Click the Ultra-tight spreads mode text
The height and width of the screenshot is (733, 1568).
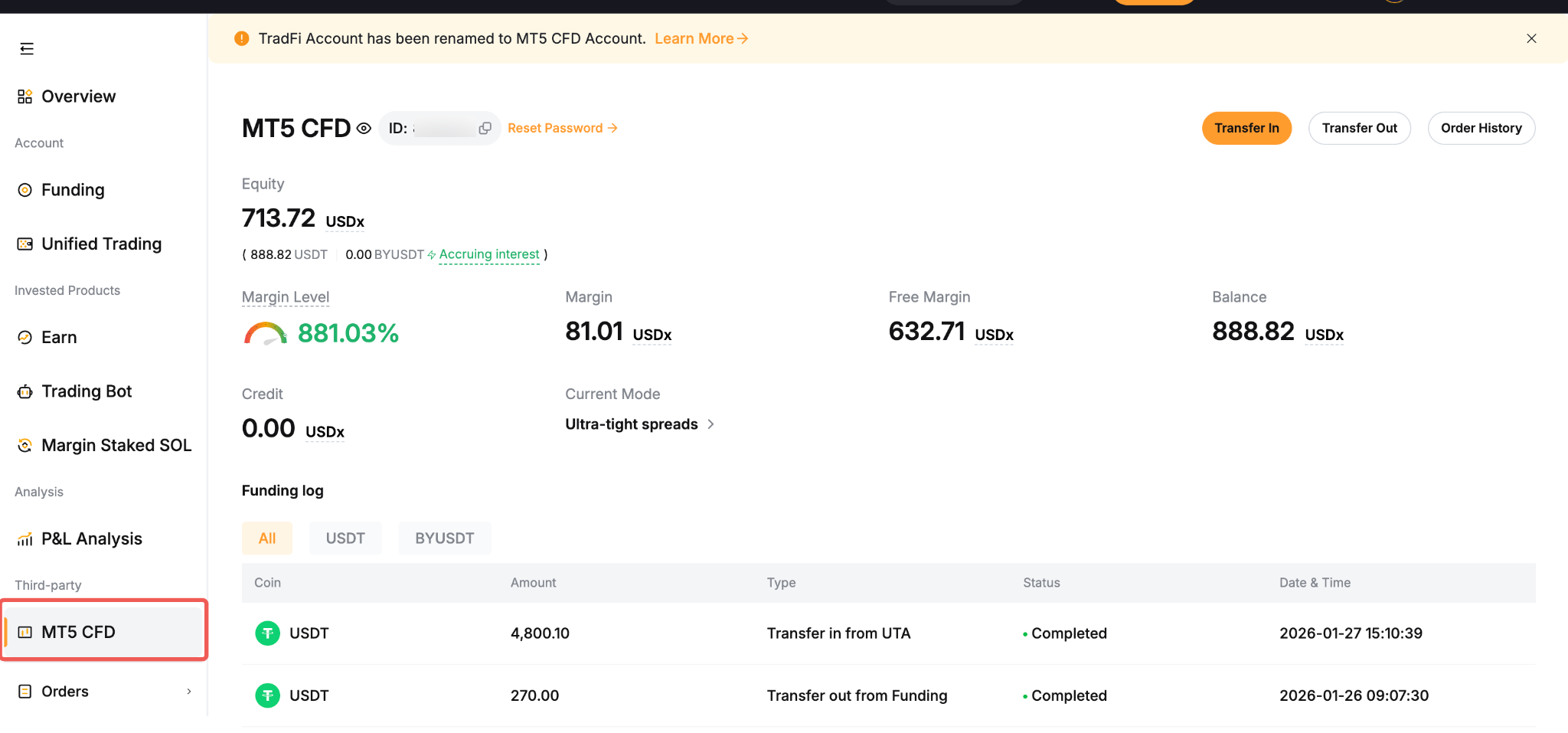632,424
